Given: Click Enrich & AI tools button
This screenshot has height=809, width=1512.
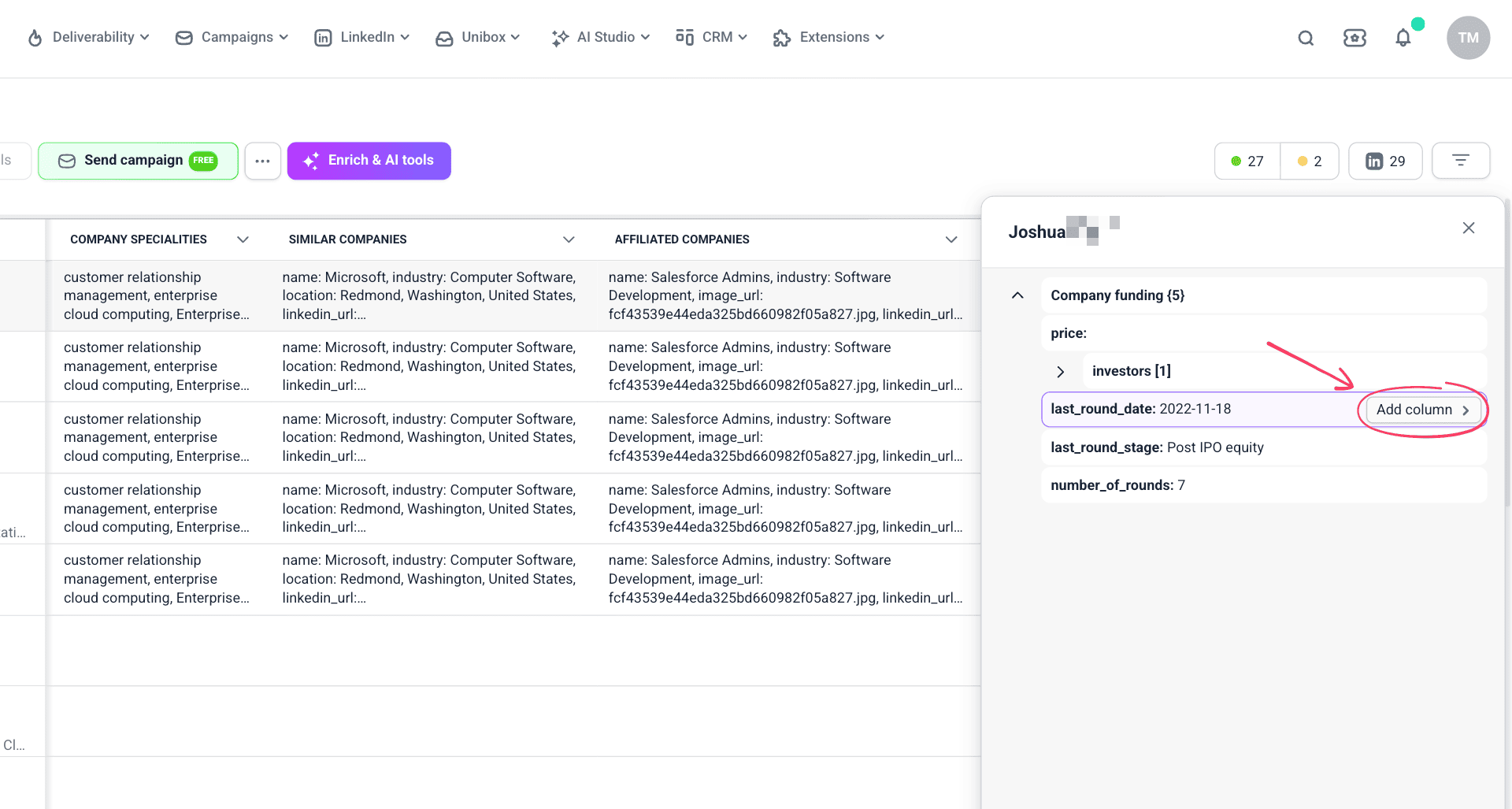Looking at the screenshot, I should [369, 161].
